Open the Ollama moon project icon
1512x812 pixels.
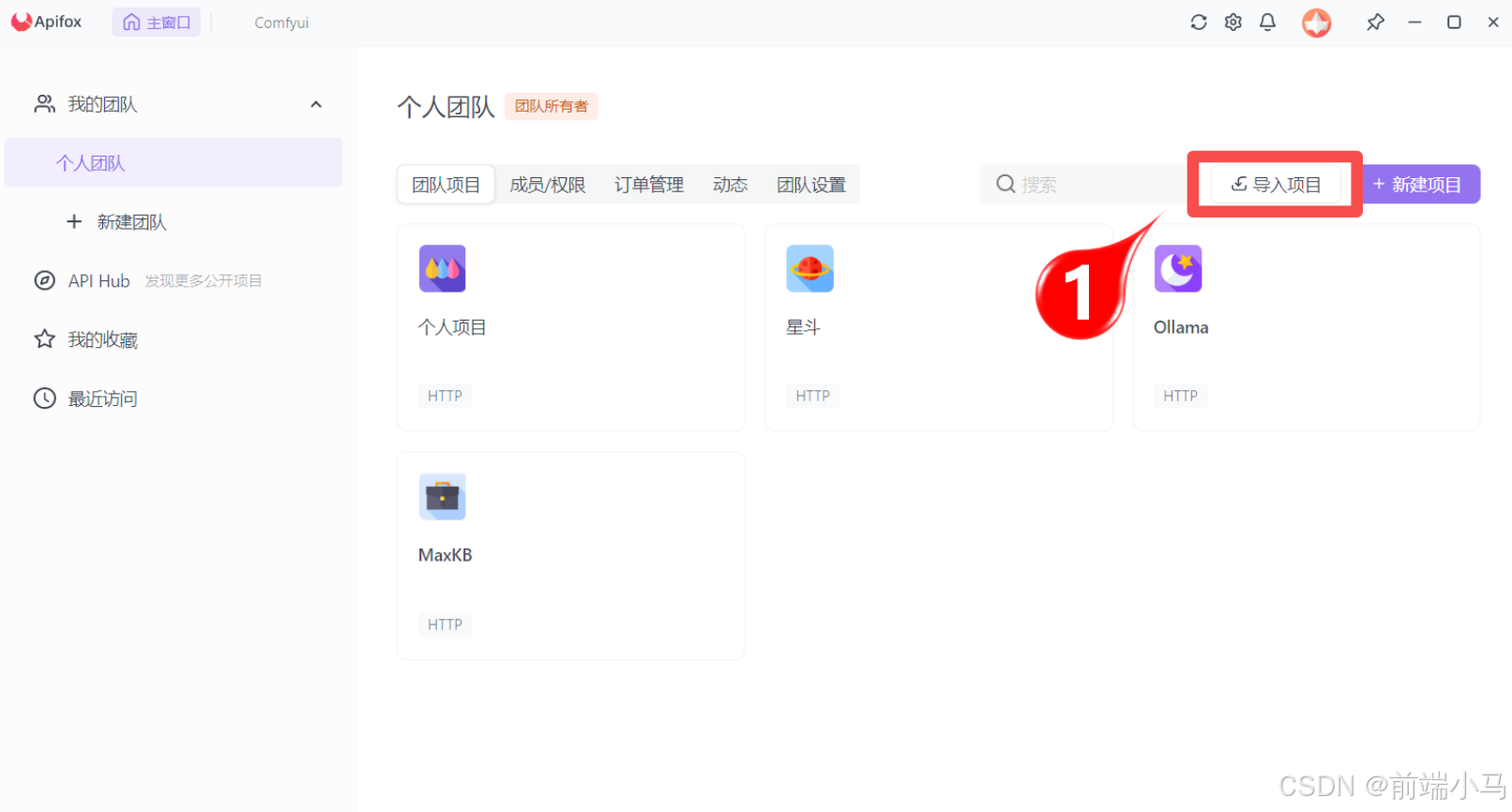1177,268
